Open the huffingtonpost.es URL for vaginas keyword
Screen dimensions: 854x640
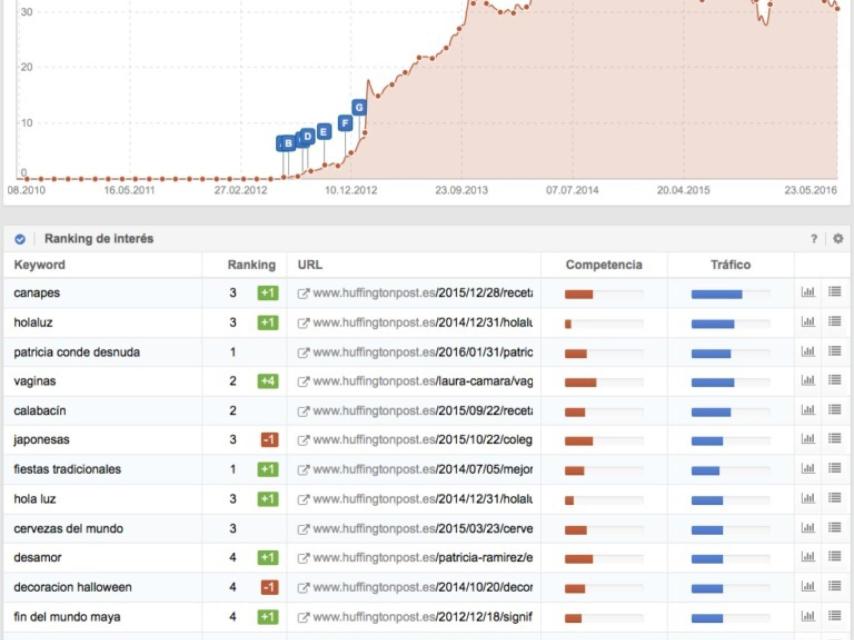pos(422,381)
